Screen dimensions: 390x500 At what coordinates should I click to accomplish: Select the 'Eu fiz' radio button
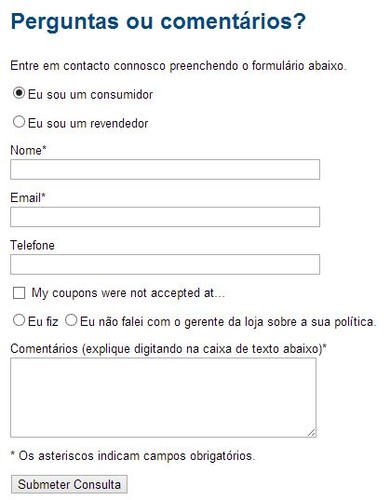[19, 320]
